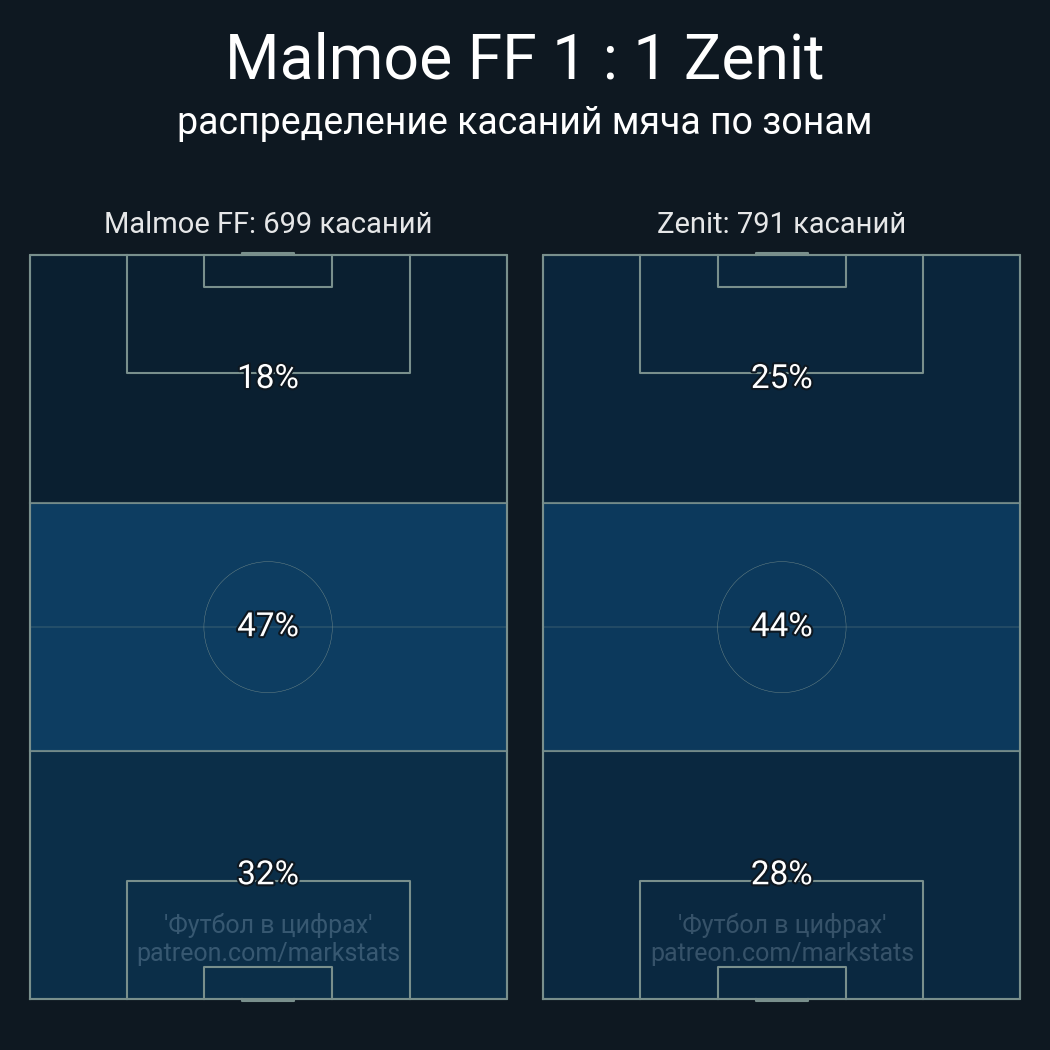Viewport: 1050px width, 1050px height.
Task: Click 'Футбол в цифрах' watermark on right pitch
Action: [x=781, y=925]
